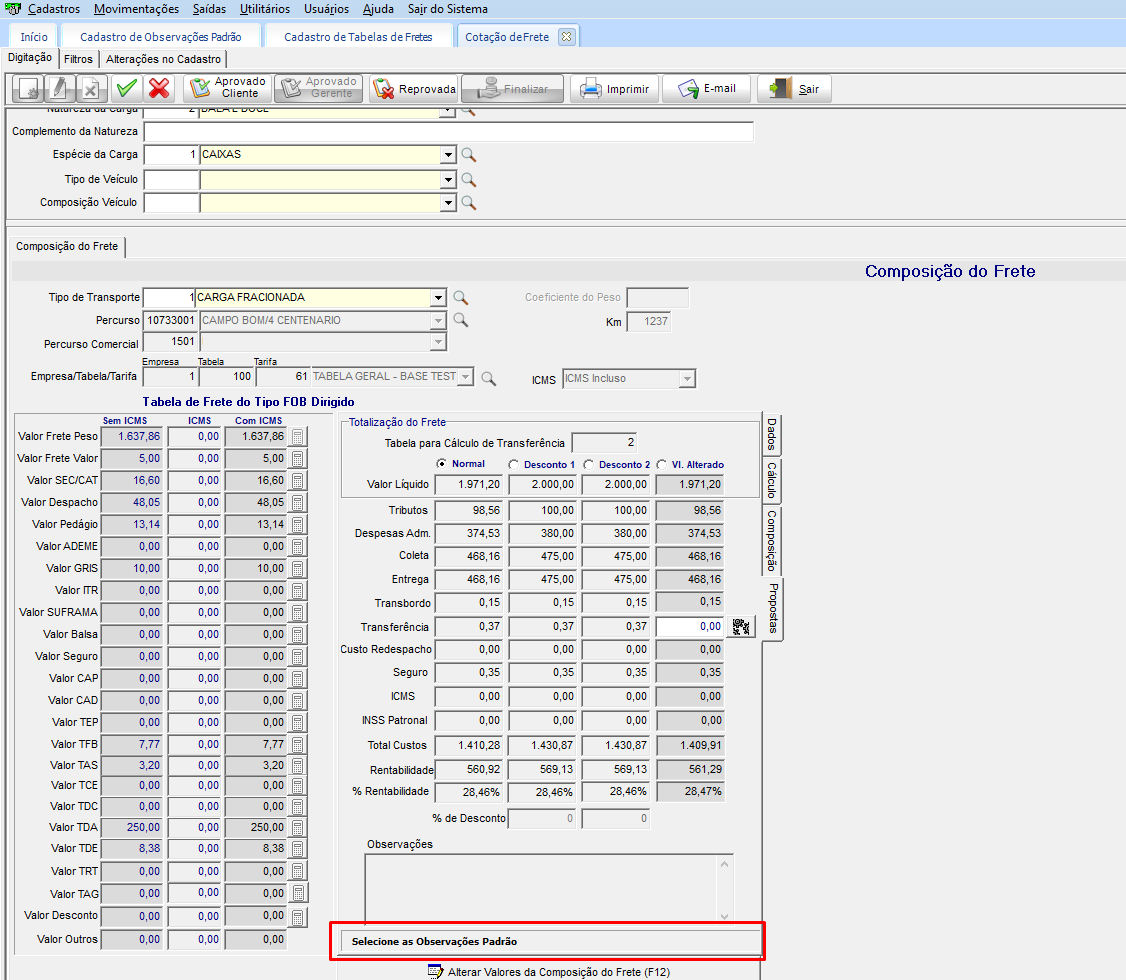Image resolution: width=1126 pixels, height=980 pixels.
Task: Click magnifier beside Espécie da Carga
Action: 468,155
